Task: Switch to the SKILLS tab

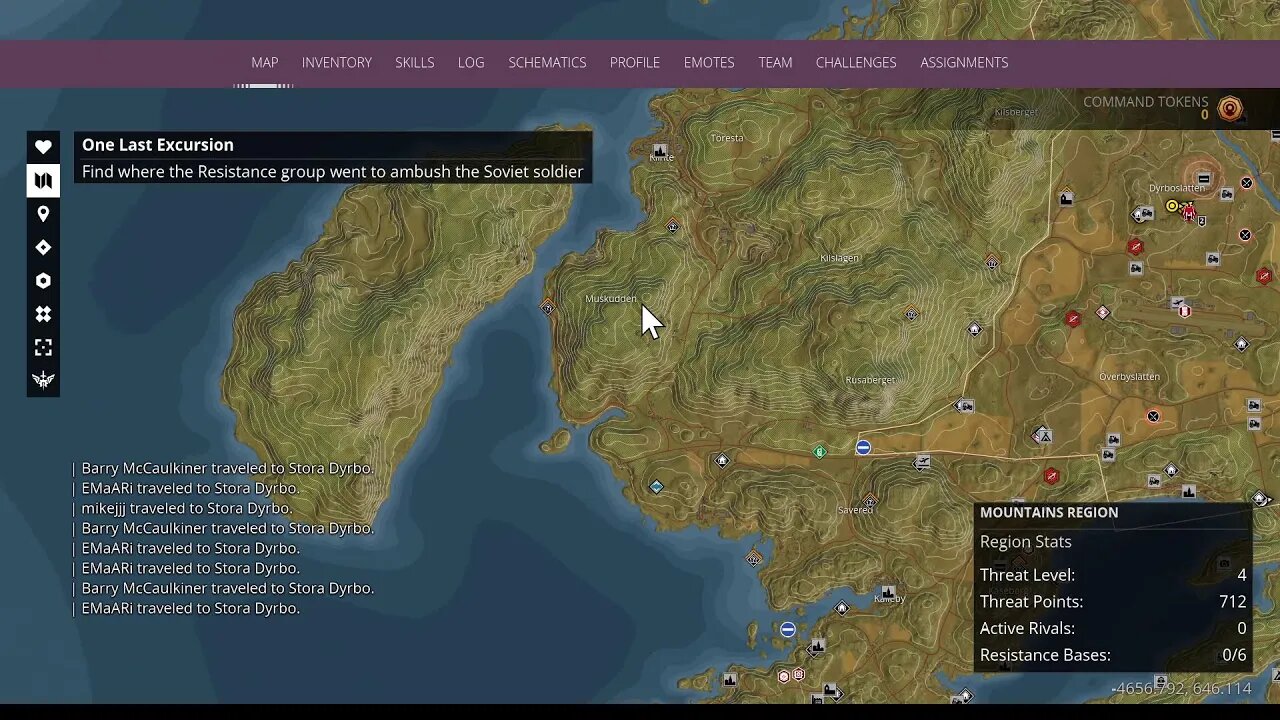Action: (414, 62)
